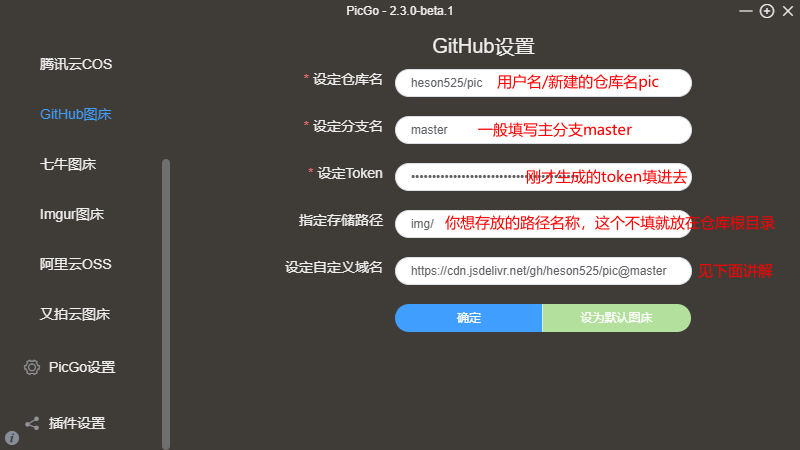Image resolution: width=800 pixels, height=450 pixels.
Task: Select 又拍云图床 in sidebar
Action: (x=75, y=314)
